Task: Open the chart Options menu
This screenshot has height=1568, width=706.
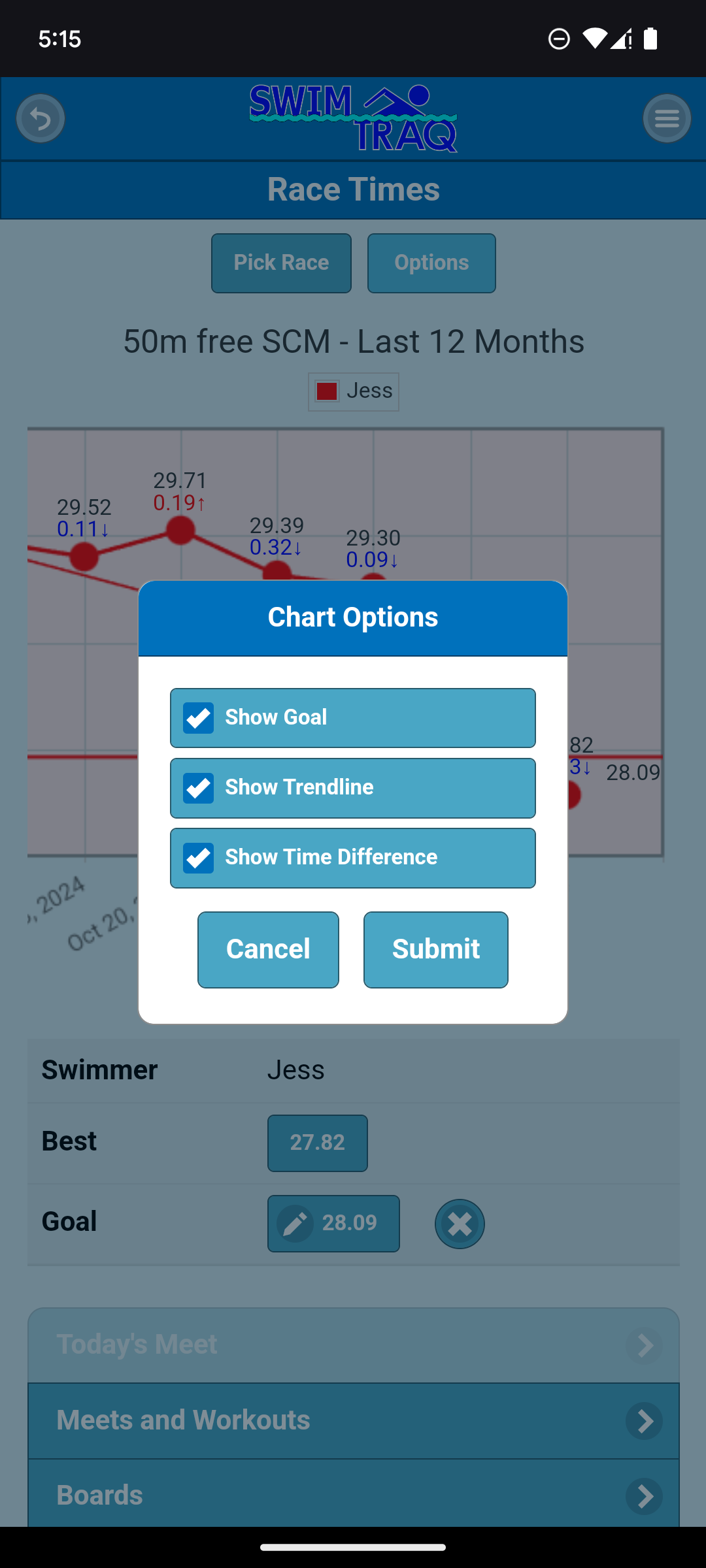Action: [x=431, y=263]
